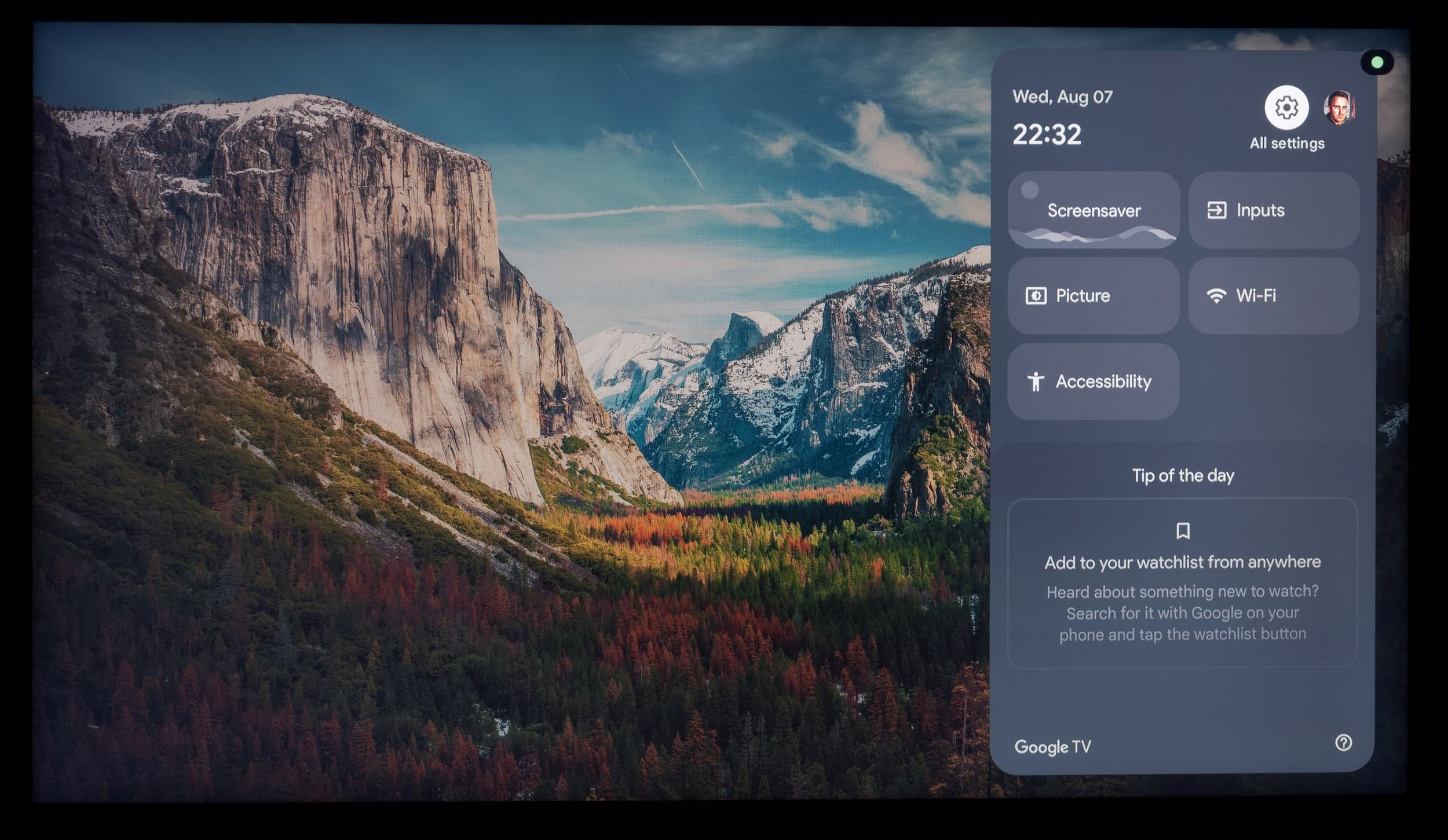Screen dimensions: 1448x840
Task: Open All settings gear icon
Action: (1286, 108)
